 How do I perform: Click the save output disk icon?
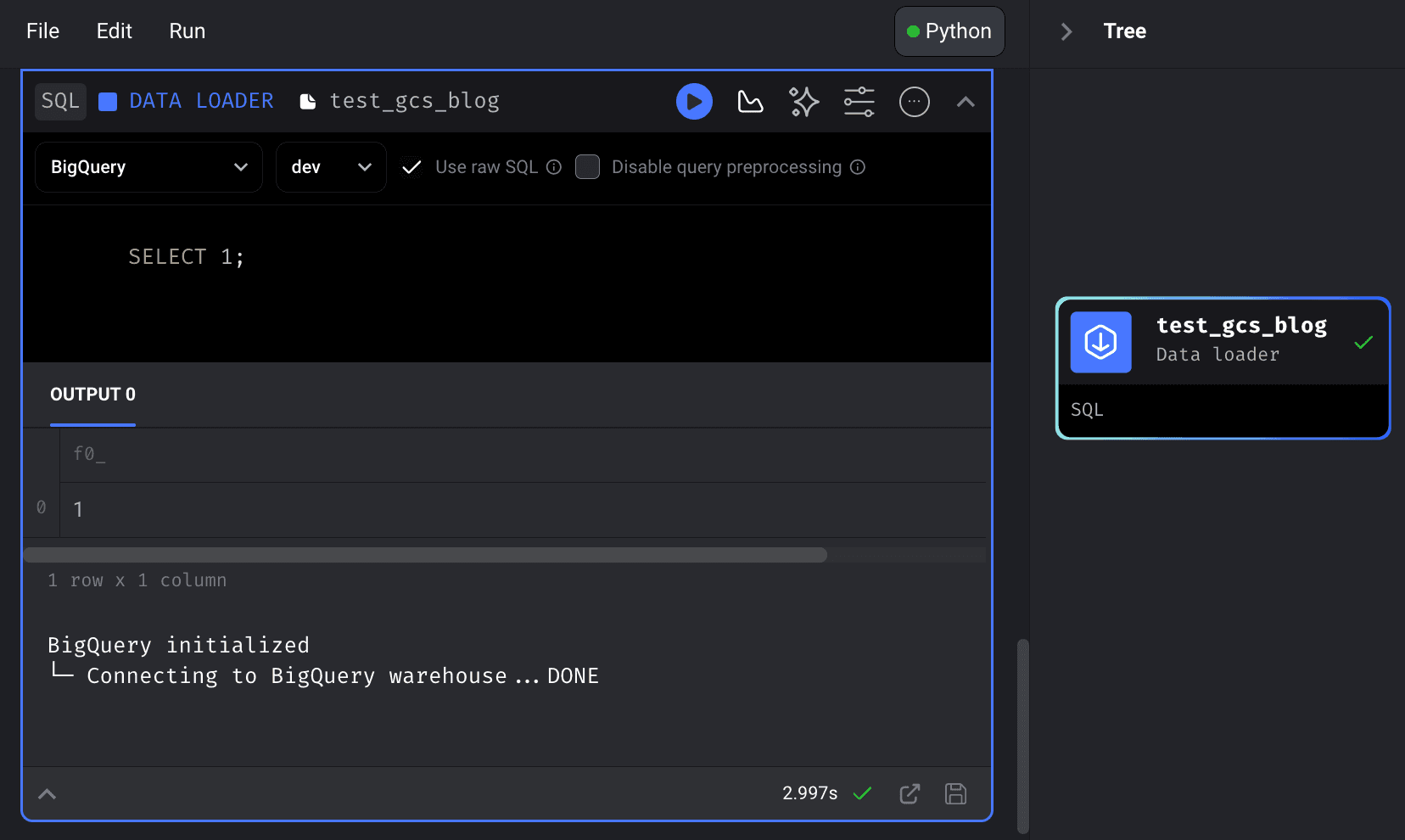point(956,794)
